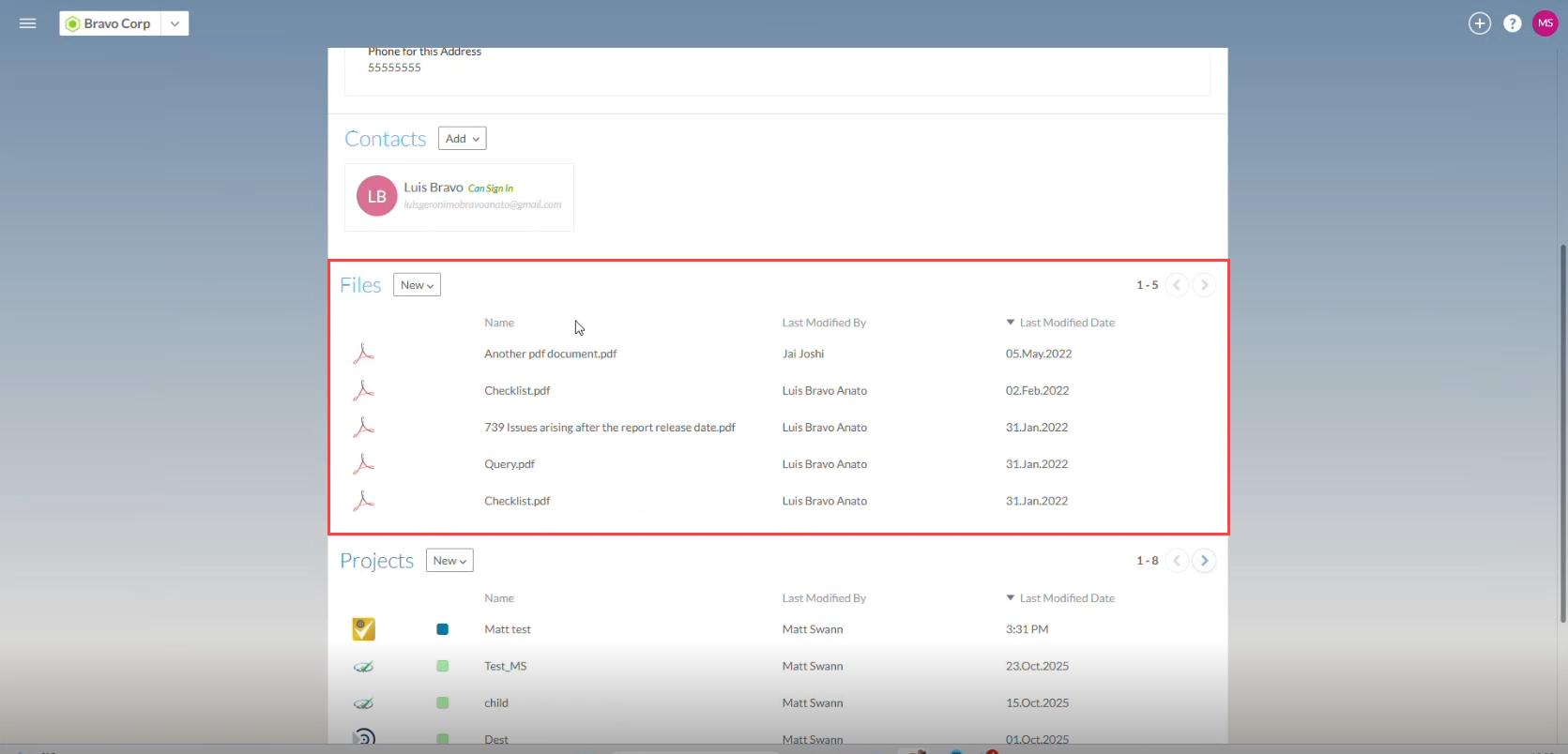Go to previous page of Files list
The width and height of the screenshot is (1568, 754).
(x=1177, y=285)
